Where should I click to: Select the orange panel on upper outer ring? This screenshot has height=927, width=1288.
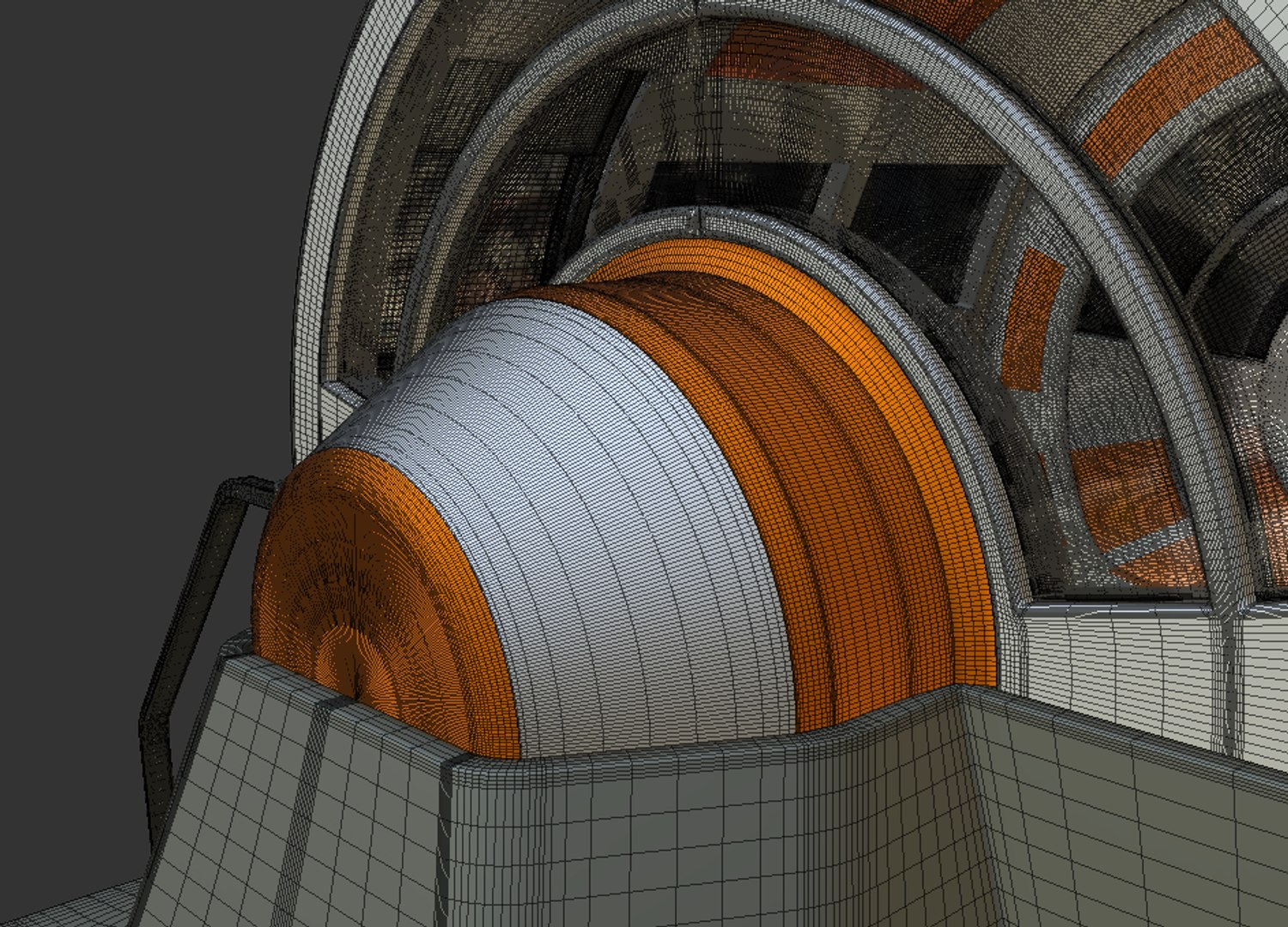(x=1159, y=99)
